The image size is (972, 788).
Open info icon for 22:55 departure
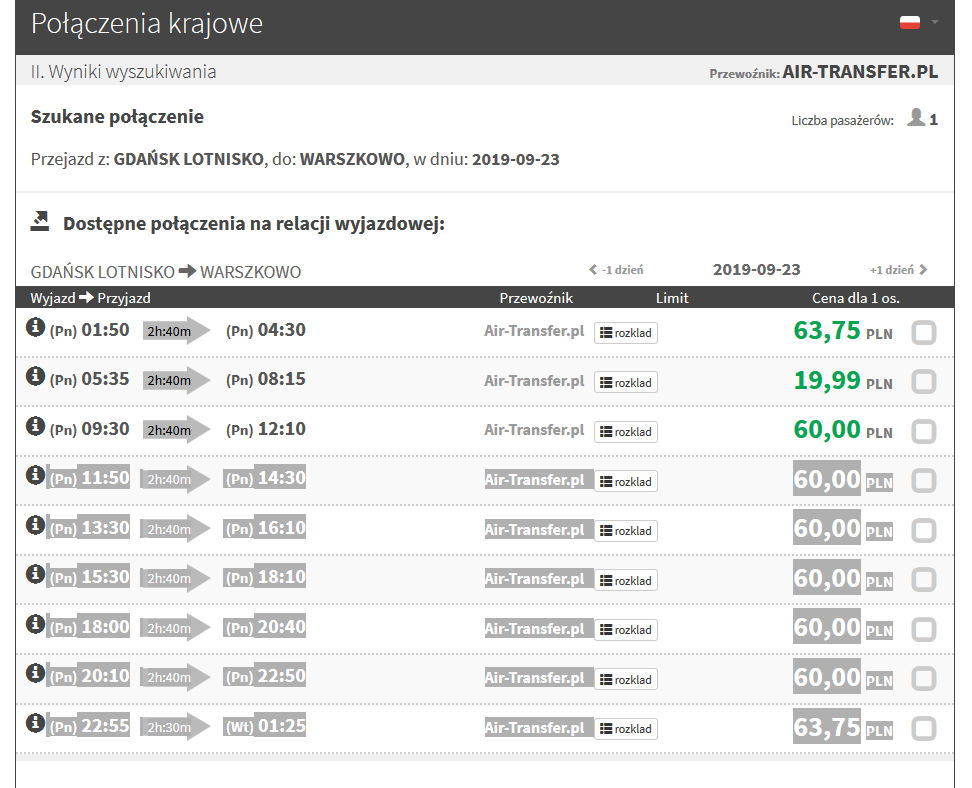[x=35, y=722]
